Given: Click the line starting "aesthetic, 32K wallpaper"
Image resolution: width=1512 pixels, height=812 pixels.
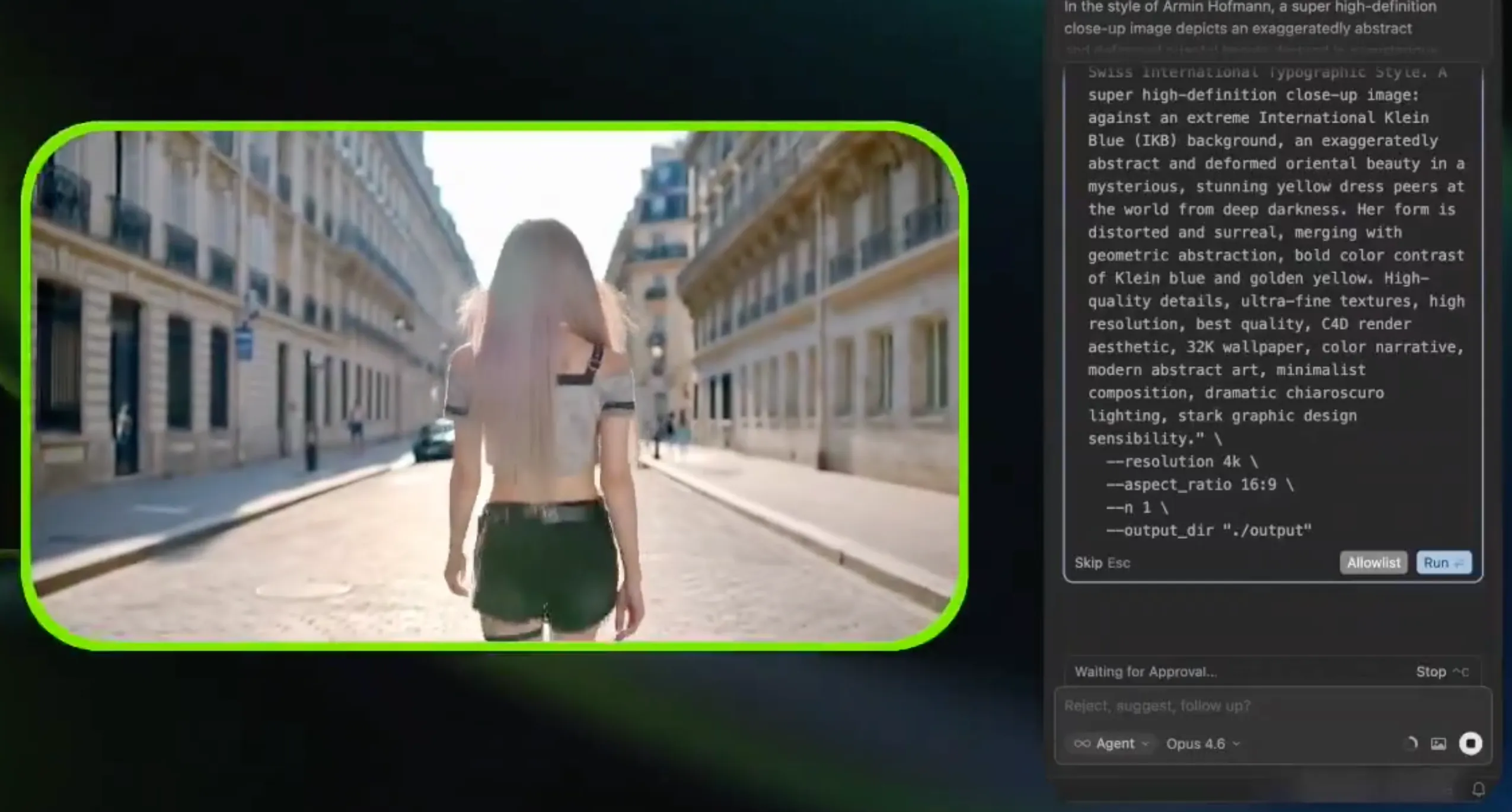Looking at the screenshot, I should (x=1276, y=347).
